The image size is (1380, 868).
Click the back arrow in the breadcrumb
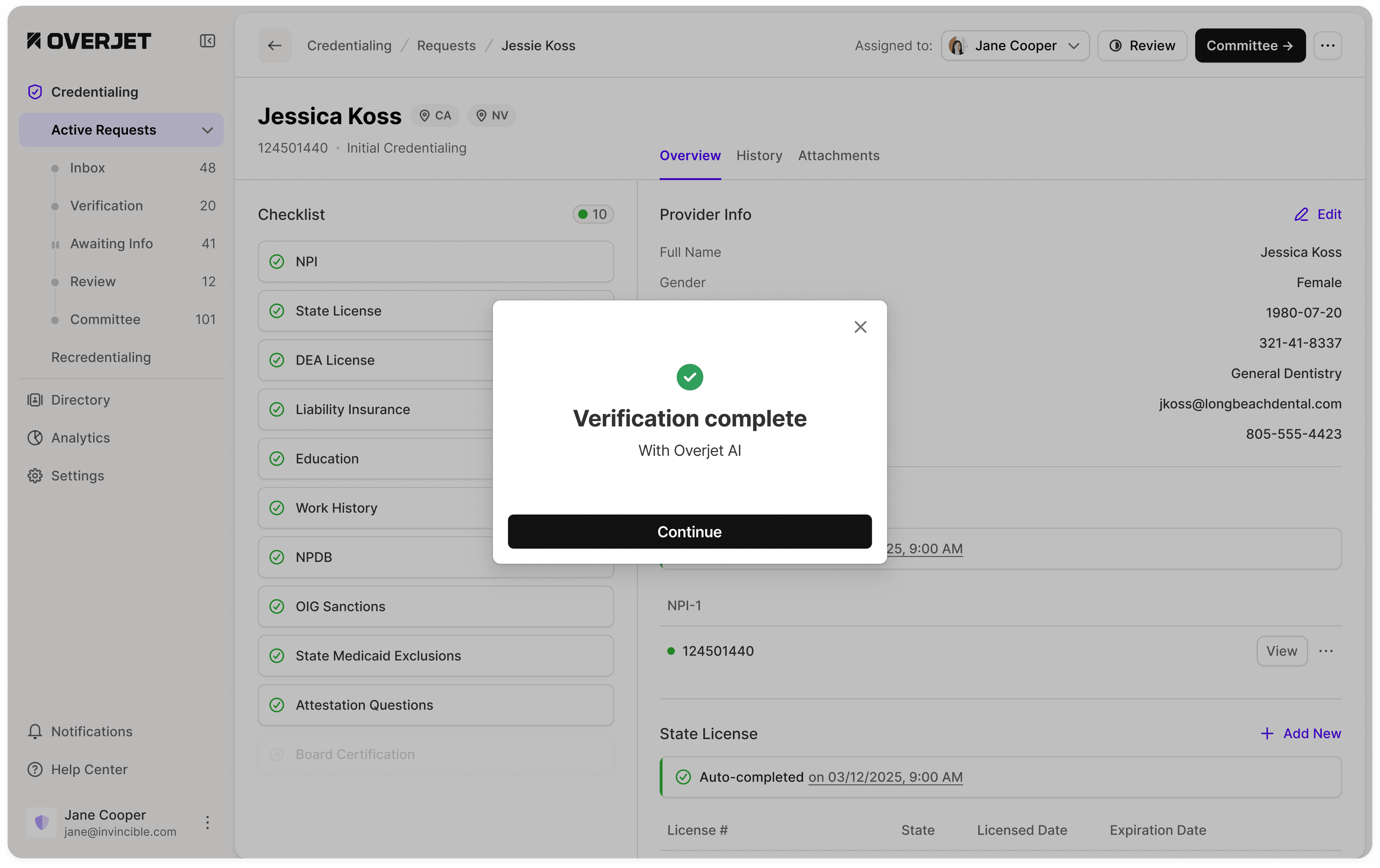(x=274, y=45)
